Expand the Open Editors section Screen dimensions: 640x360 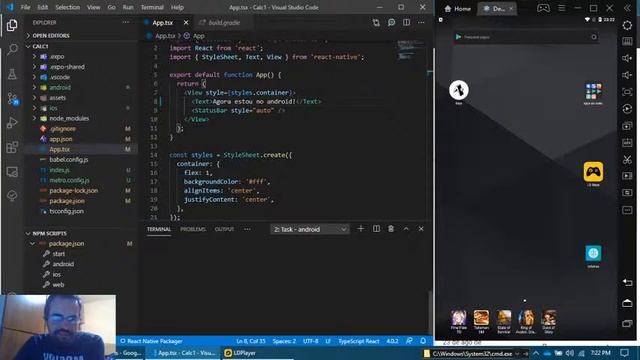pos(51,36)
